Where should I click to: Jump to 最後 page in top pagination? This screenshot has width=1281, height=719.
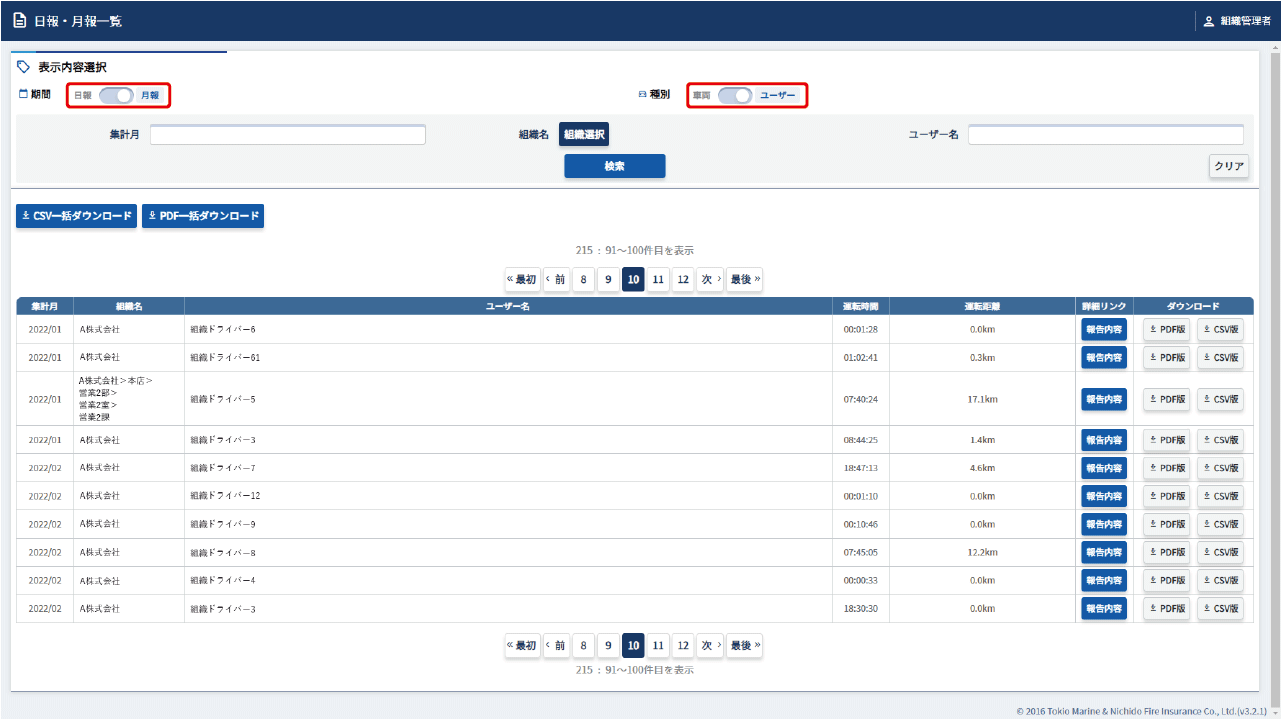[x=744, y=280]
